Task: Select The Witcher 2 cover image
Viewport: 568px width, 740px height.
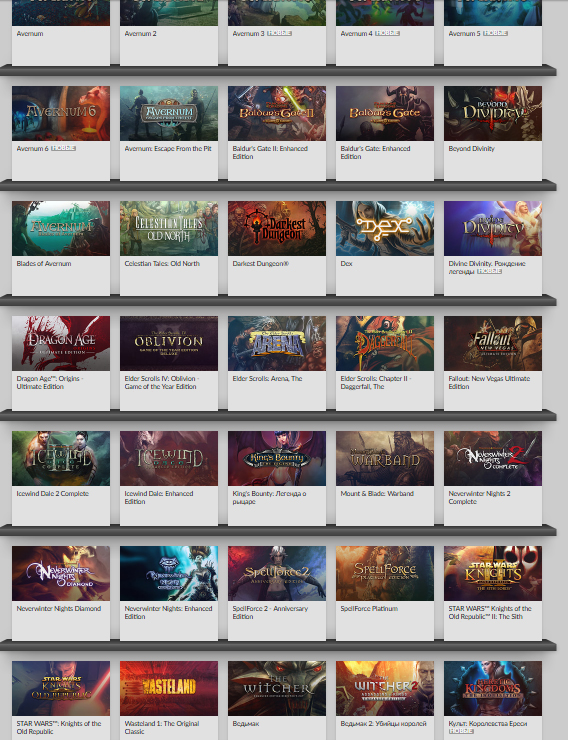Action: [384, 688]
